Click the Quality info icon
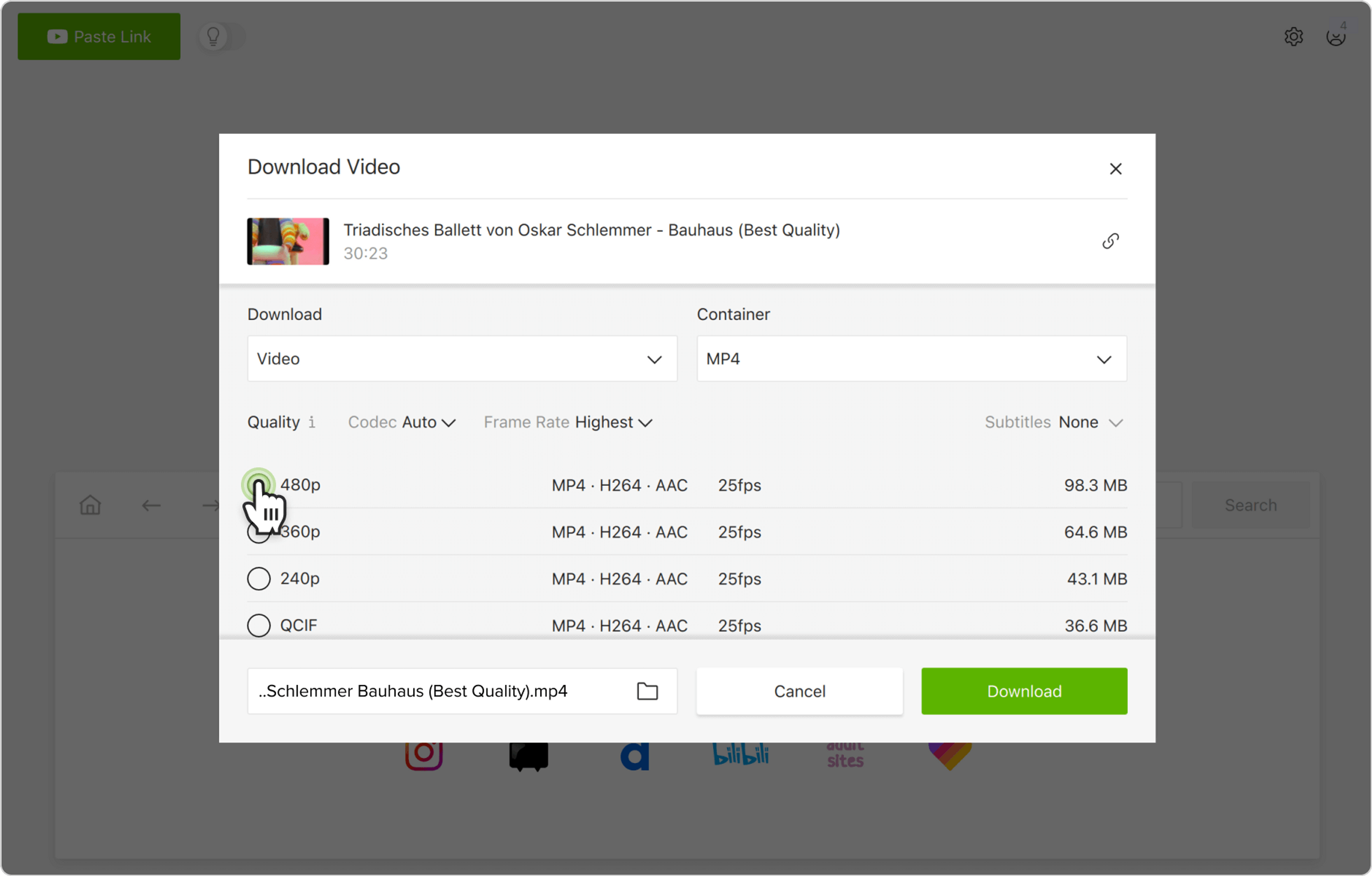 tap(312, 422)
